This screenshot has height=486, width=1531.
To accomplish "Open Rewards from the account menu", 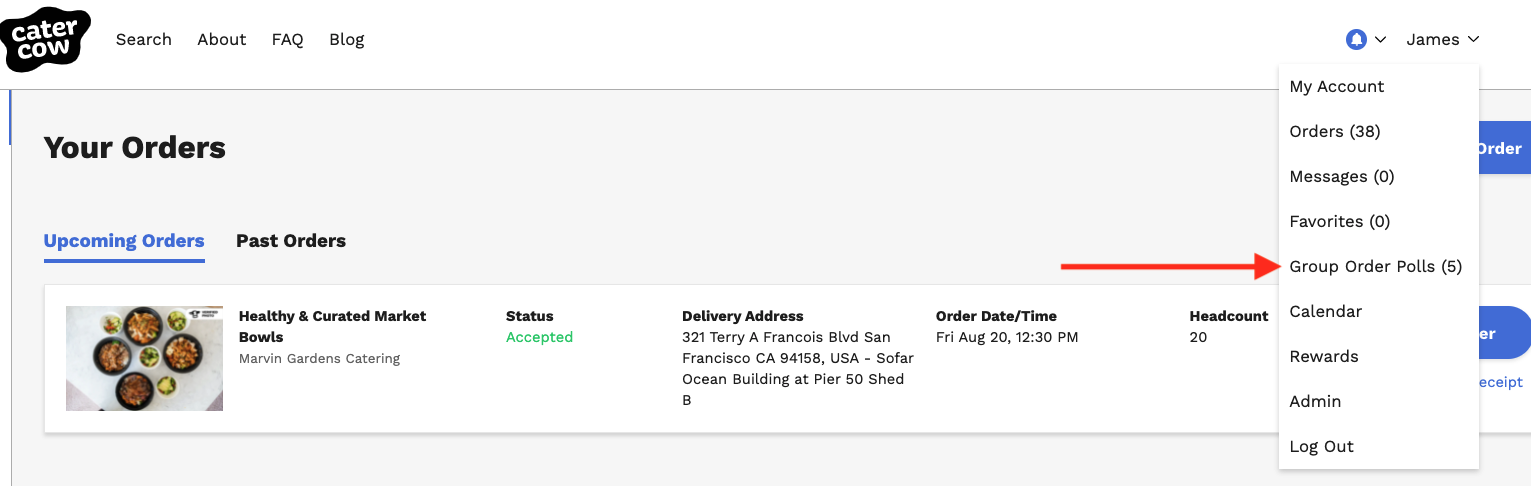I will (1324, 357).
